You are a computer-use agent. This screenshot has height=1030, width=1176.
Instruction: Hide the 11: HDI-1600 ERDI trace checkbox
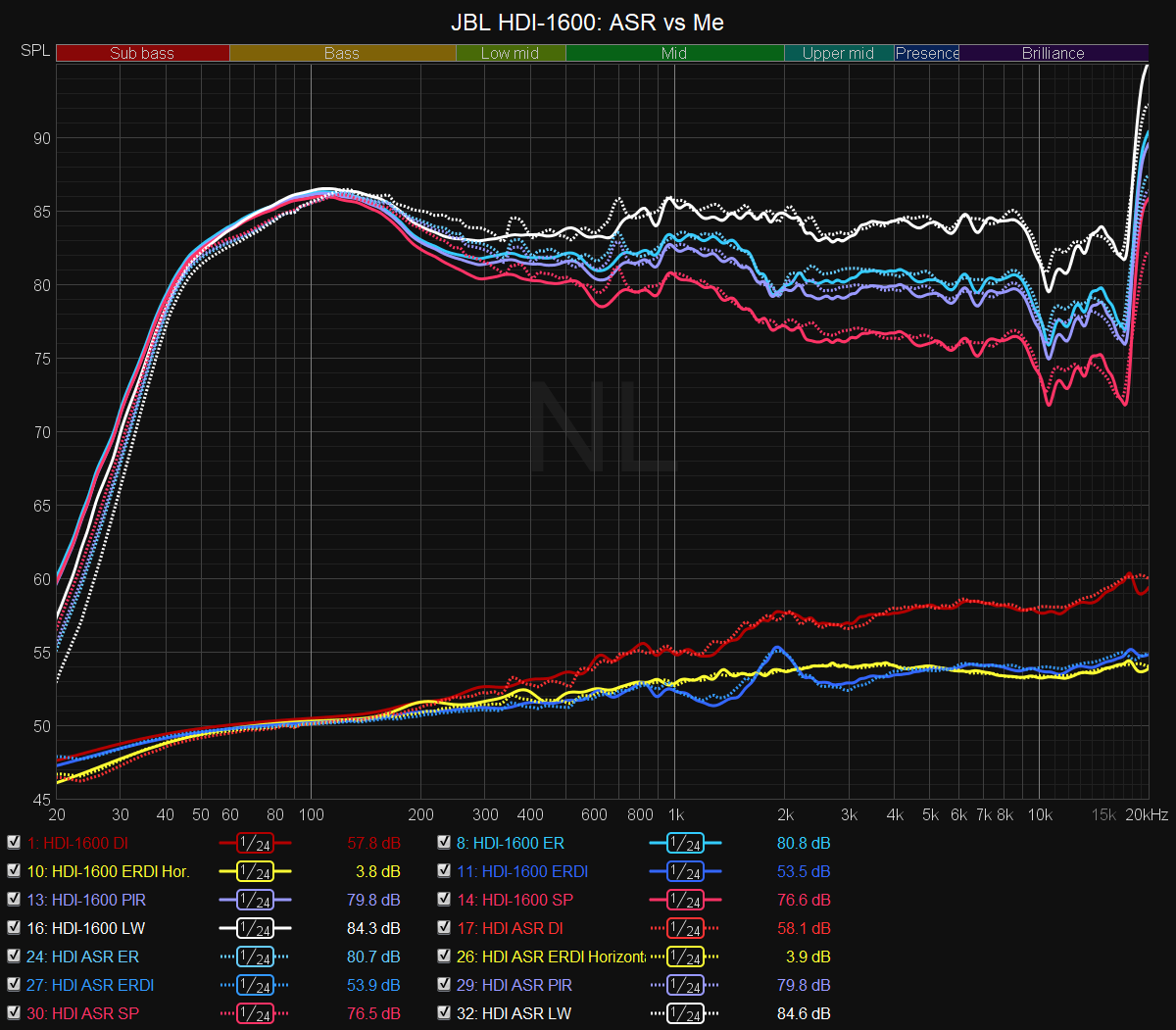pyautogui.click(x=444, y=871)
